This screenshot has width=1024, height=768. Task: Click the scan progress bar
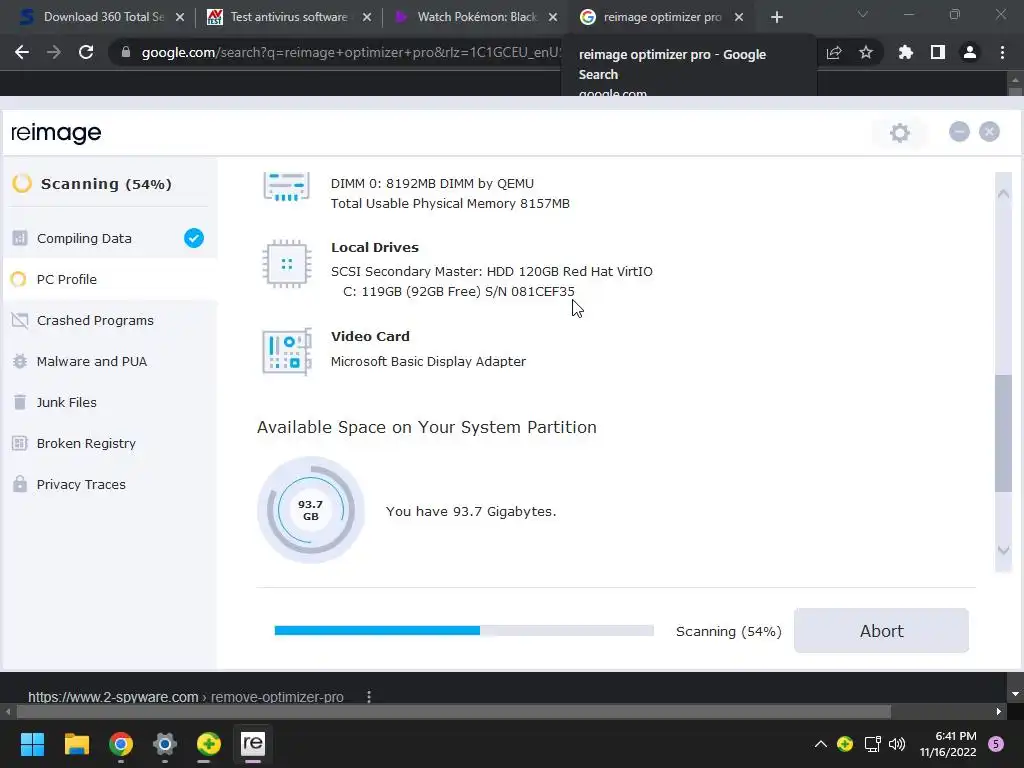(x=464, y=630)
